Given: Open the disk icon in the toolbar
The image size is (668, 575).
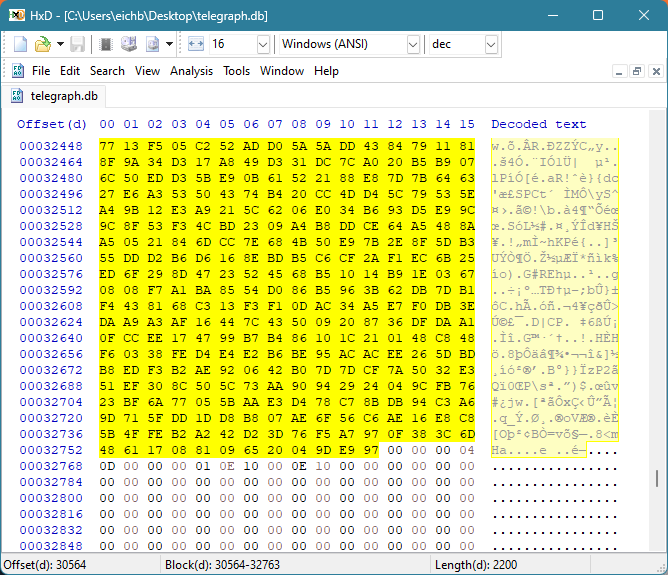Looking at the screenshot, I should (129, 44).
